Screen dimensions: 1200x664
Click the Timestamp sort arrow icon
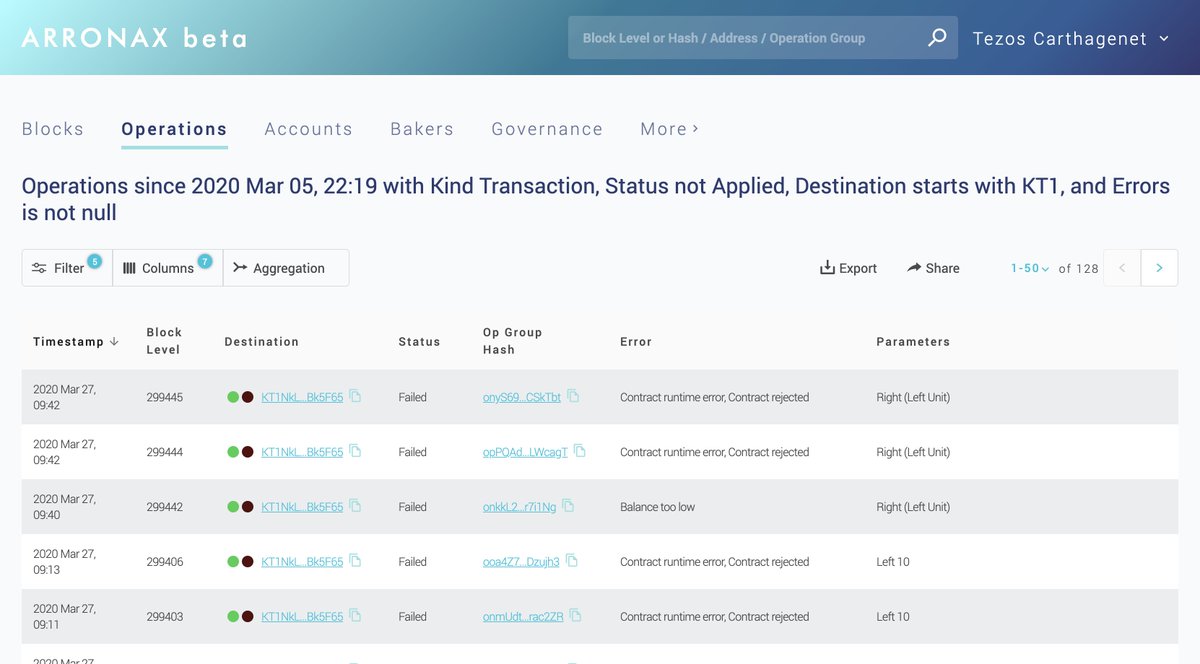pyautogui.click(x=114, y=341)
